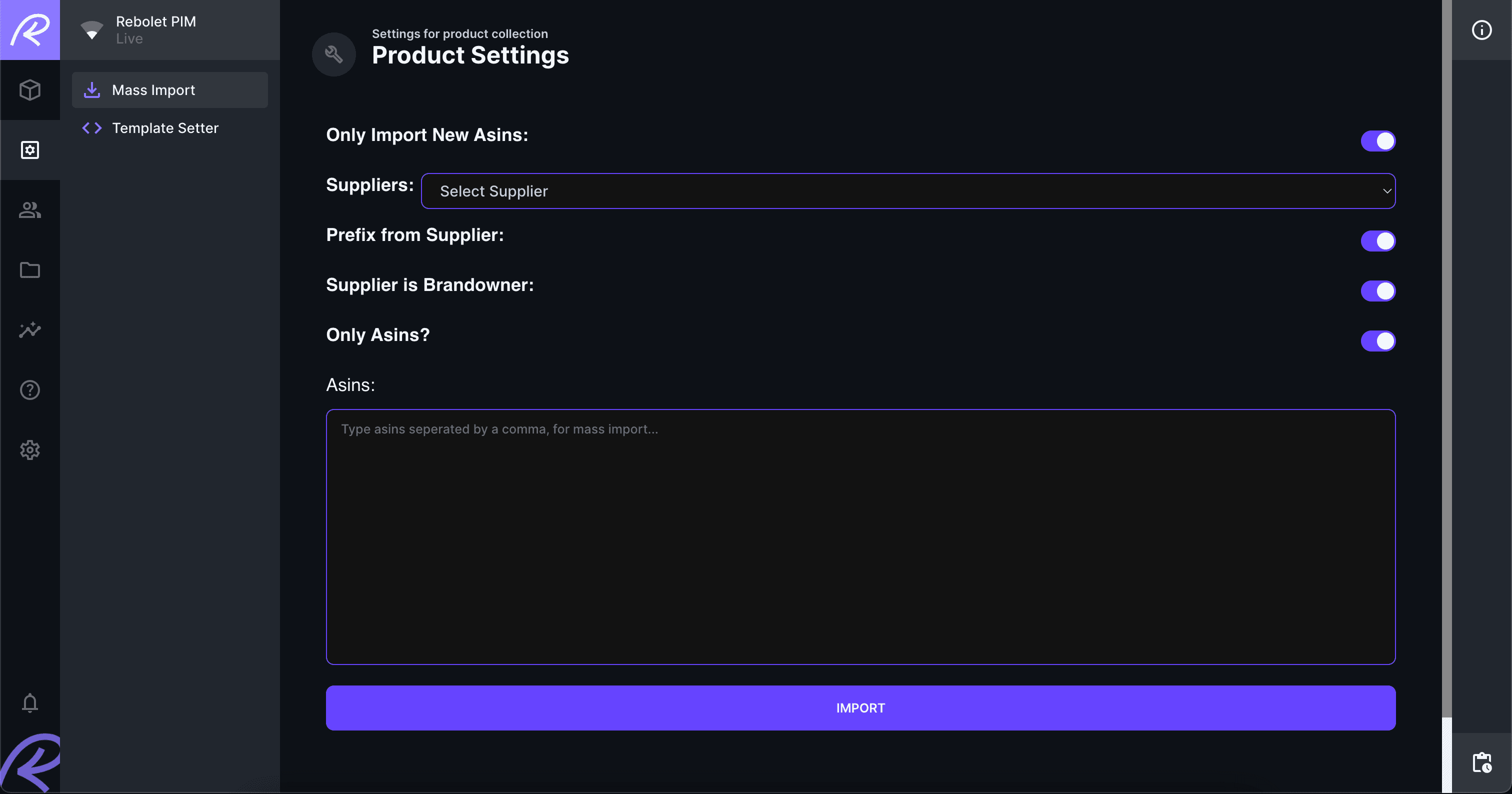
Task: Open the folder icon in sidebar
Action: click(x=30, y=270)
